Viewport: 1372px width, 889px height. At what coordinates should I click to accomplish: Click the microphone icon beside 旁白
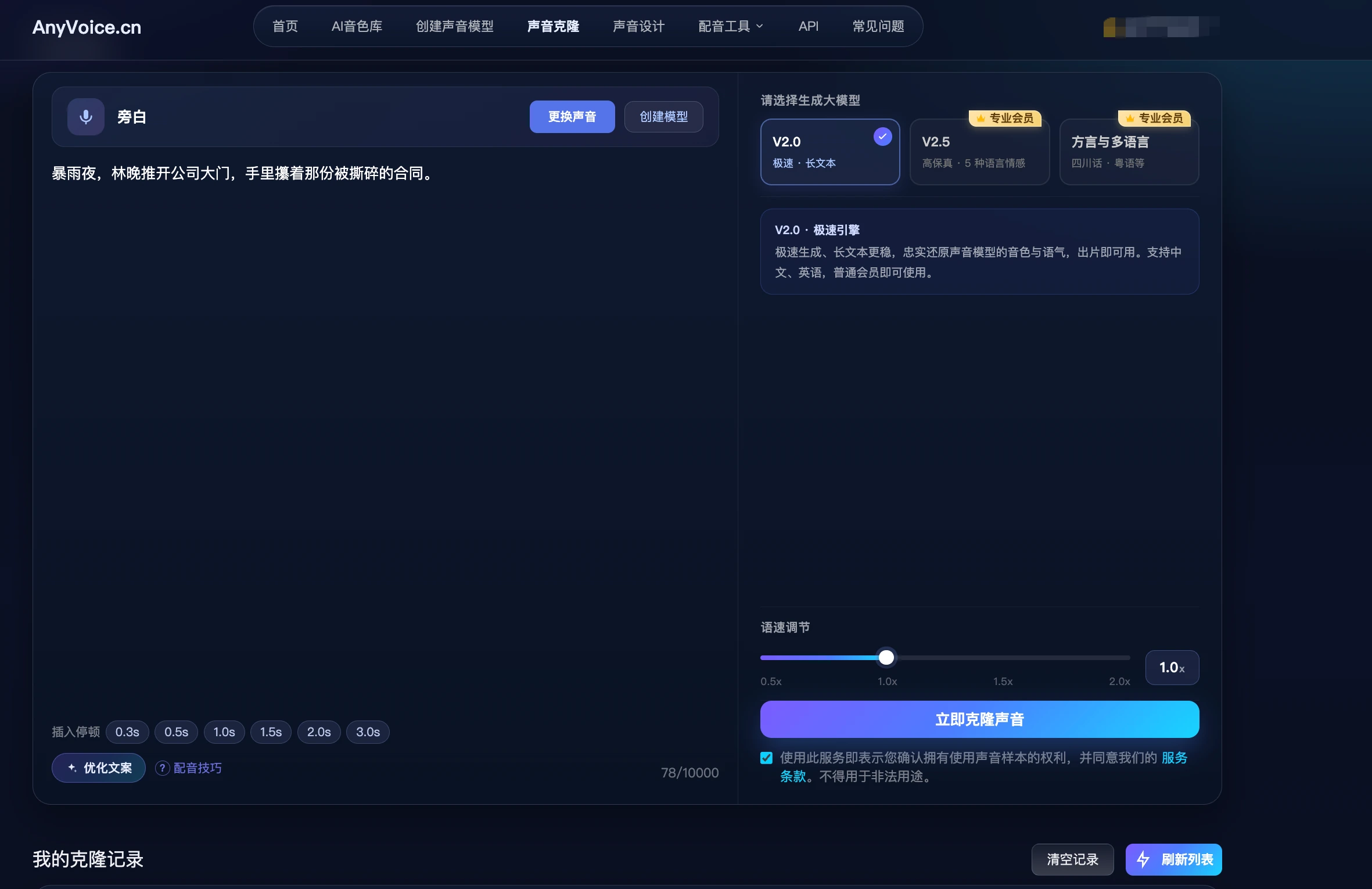coord(86,117)
